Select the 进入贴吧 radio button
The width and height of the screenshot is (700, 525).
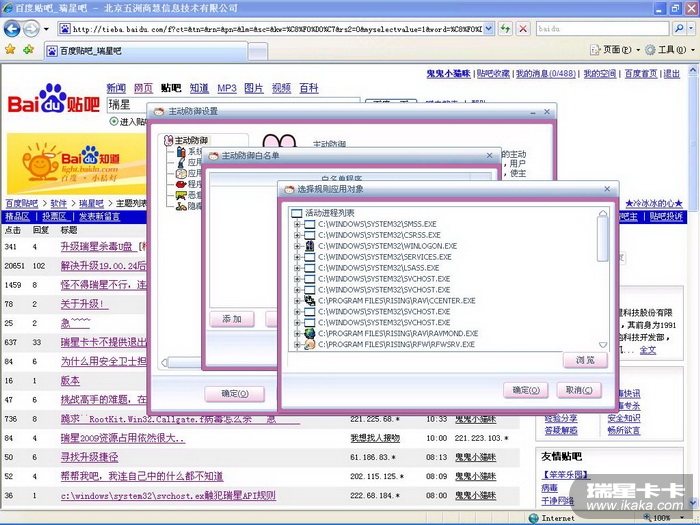click(114, 121)
